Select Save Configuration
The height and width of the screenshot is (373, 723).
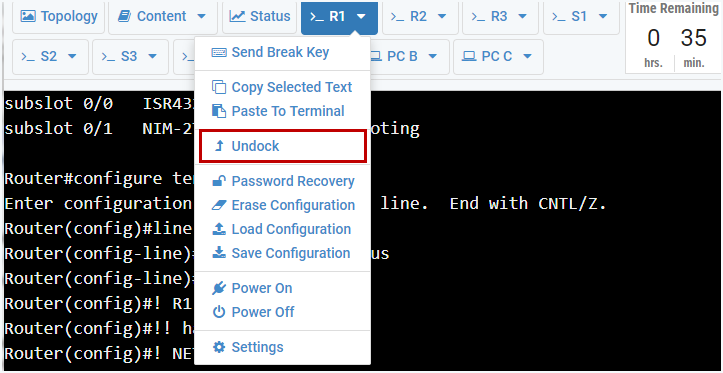283,253
